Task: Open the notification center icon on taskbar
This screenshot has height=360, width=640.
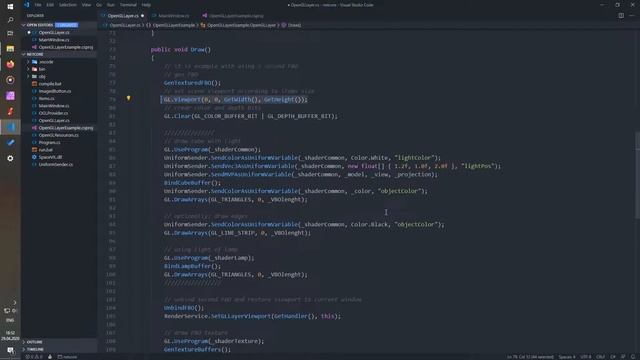Action: (10, 350)
